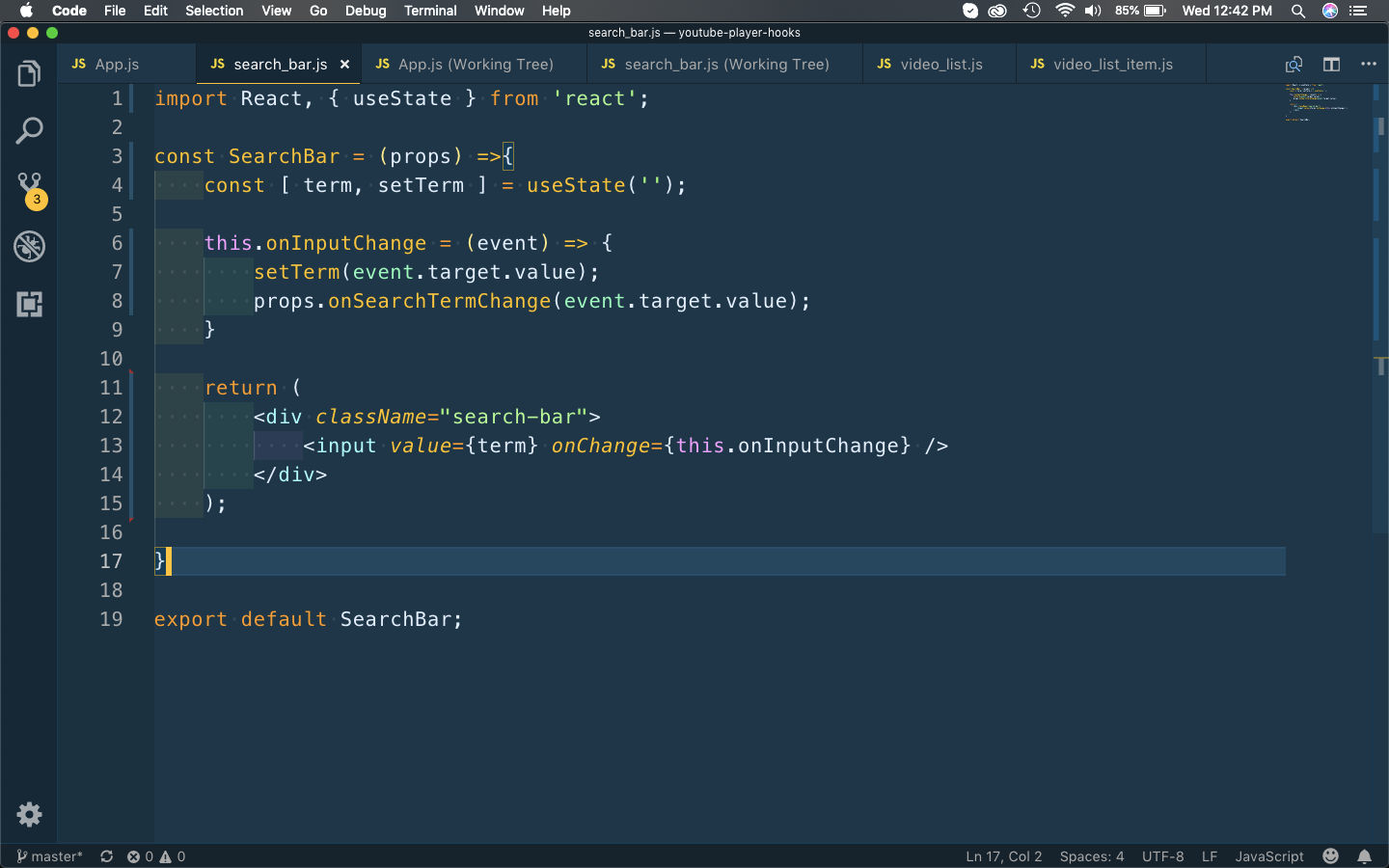Screen dimensions: 1389x868
Task: Click the code minimap preview
Action: coord(1317,102)
